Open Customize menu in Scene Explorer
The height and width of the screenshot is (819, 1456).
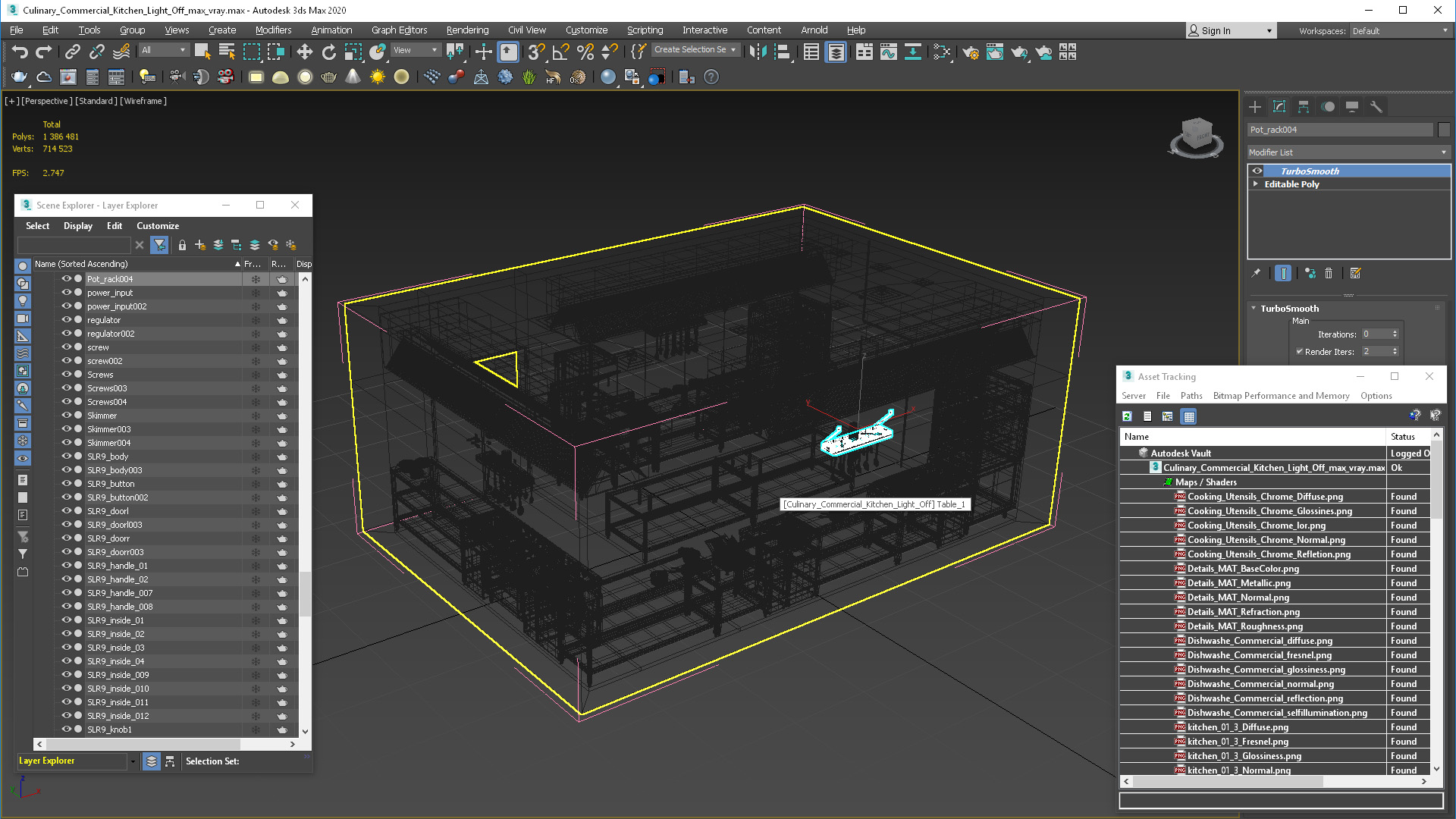(158, 226)
